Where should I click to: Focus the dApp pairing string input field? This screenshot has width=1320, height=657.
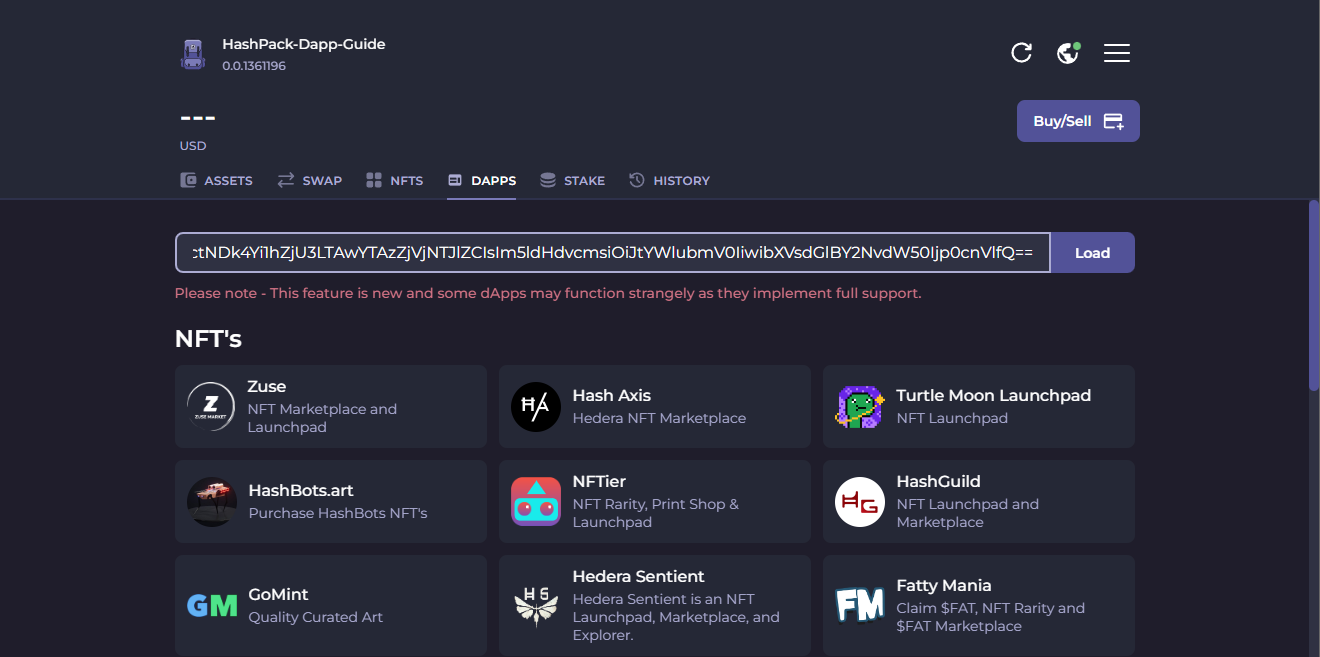(x=612, y=253)
